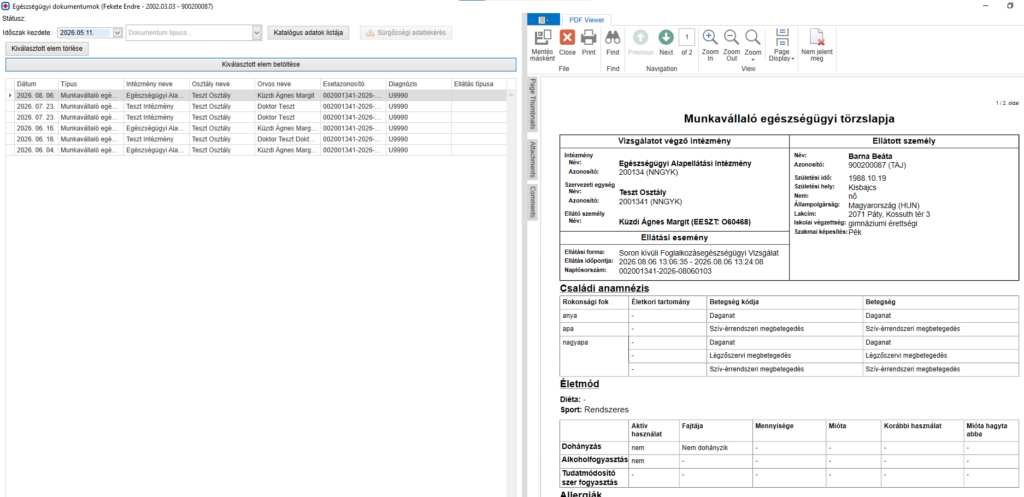Click address 2071 Páty, Kossuth tér 3
This screenshot has height=497, width=1024.
point(889,214)
